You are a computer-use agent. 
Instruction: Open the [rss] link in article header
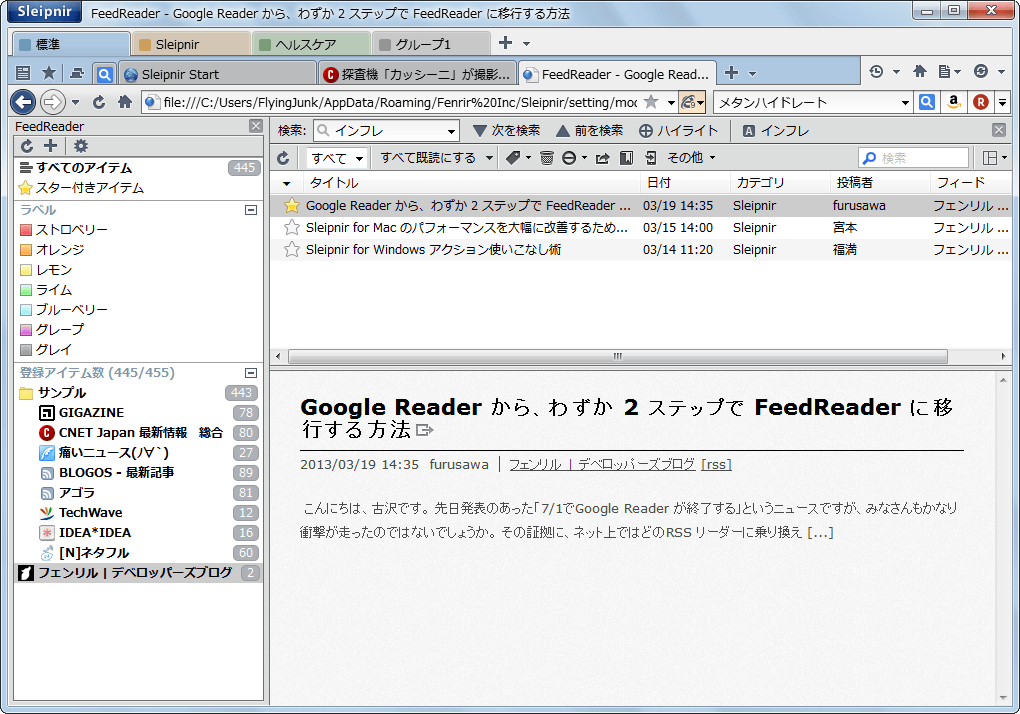click(x=716, y=464)
